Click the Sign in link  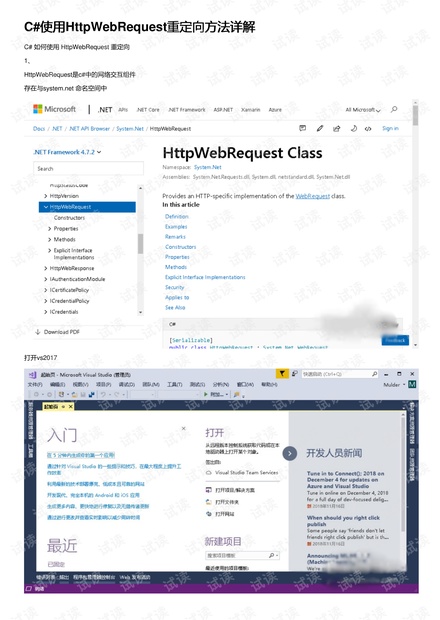[x=390, y=128]
